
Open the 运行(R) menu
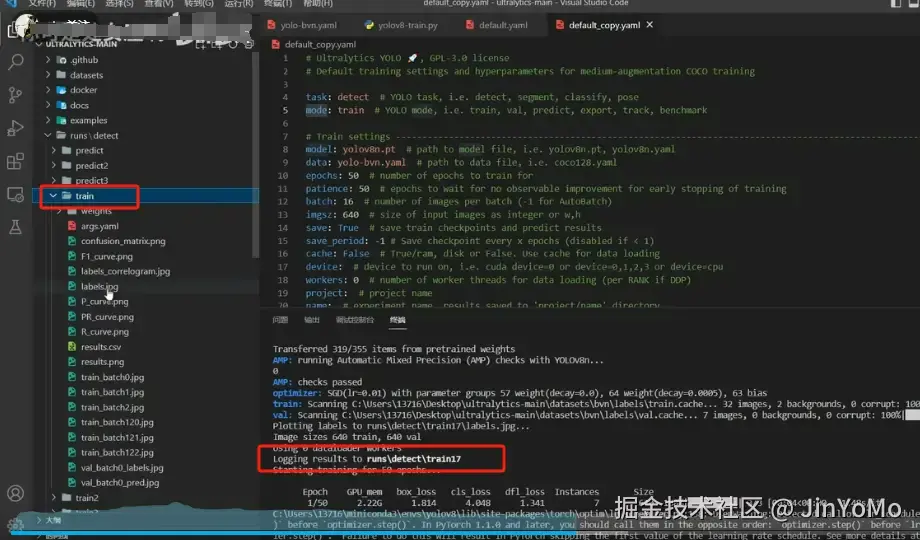[x=238, y=4]
